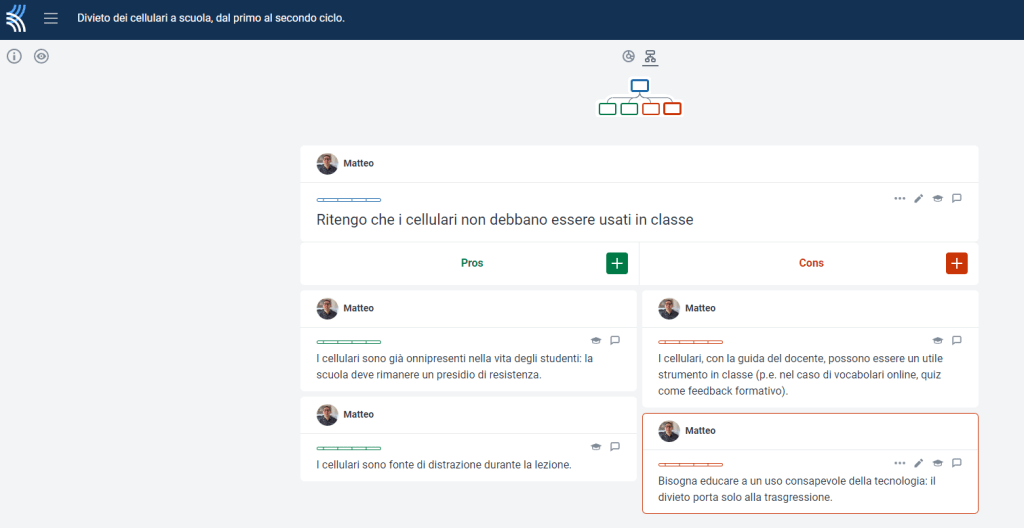The height and width of the screenshot is (528, 1024).
Task: Open comments on the 'fonte di distrazione' claim
Action: click(615, 446)
